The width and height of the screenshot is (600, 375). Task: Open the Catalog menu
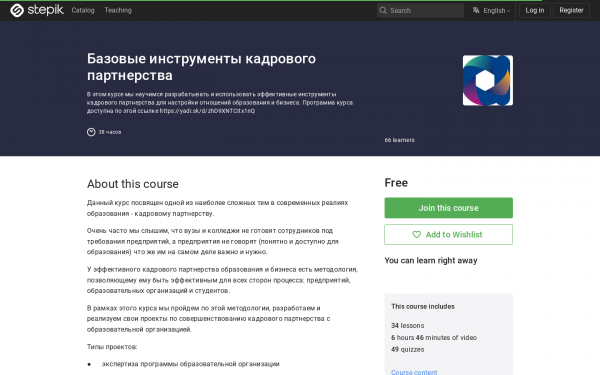[83, 10]
